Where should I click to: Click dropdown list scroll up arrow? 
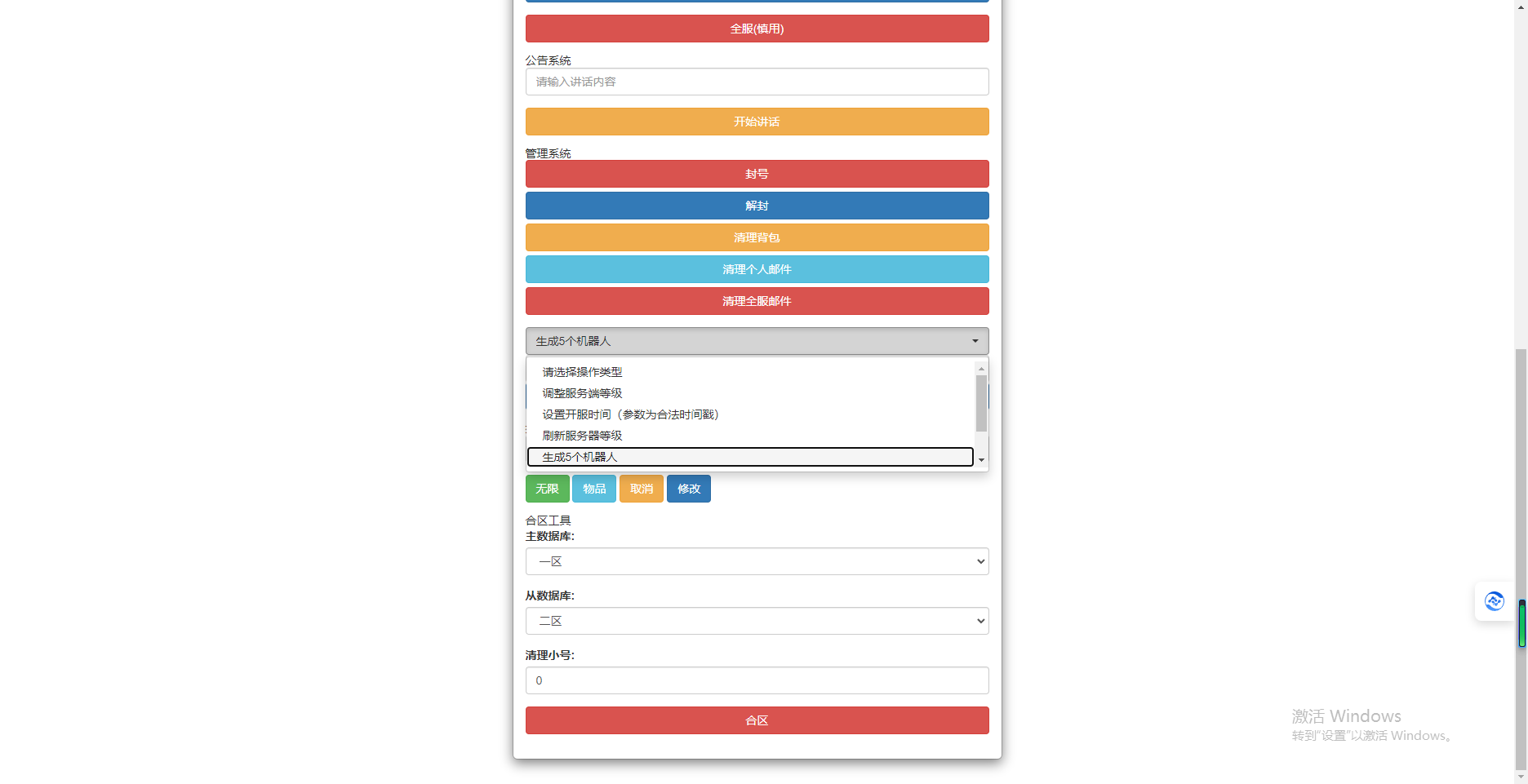pyautogui.click(x=981, y=369)
